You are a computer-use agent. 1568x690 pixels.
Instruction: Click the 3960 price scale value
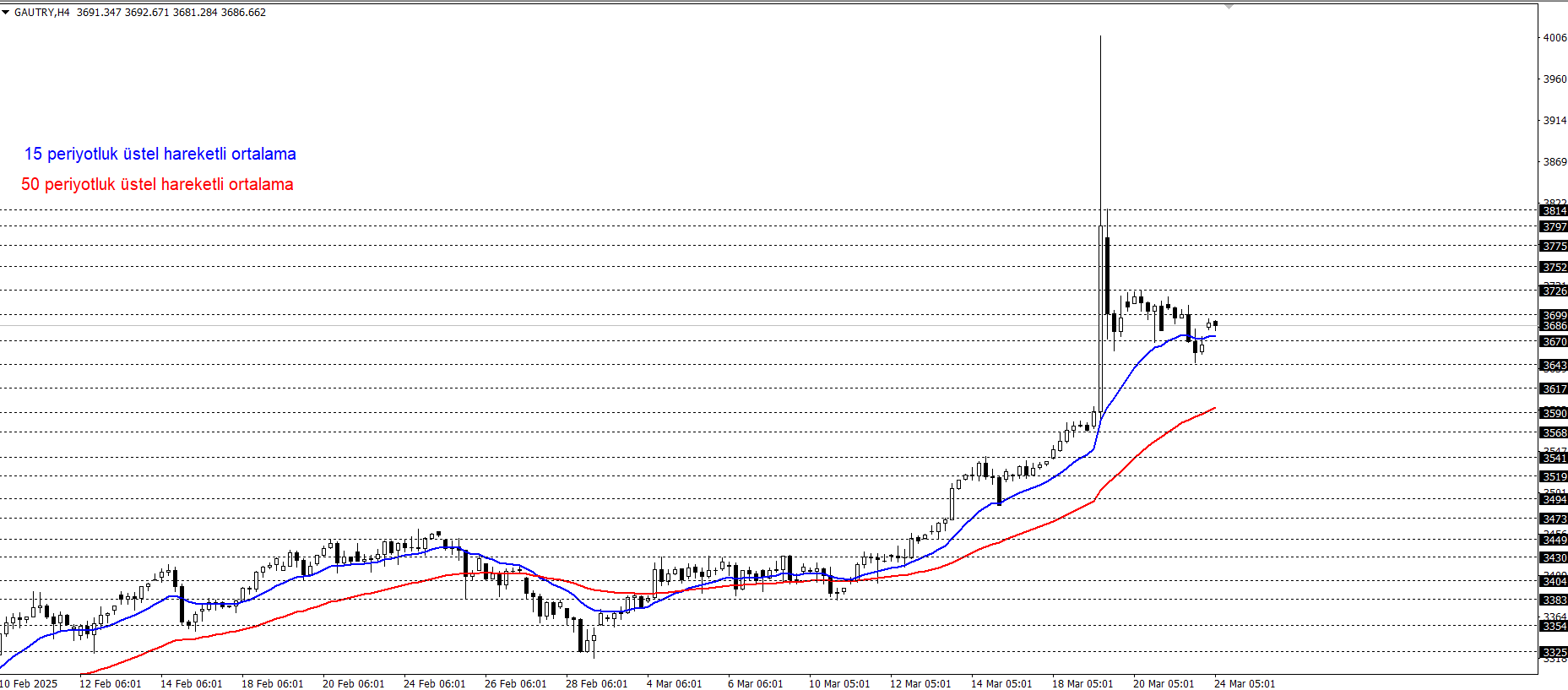click(1554, 79)
